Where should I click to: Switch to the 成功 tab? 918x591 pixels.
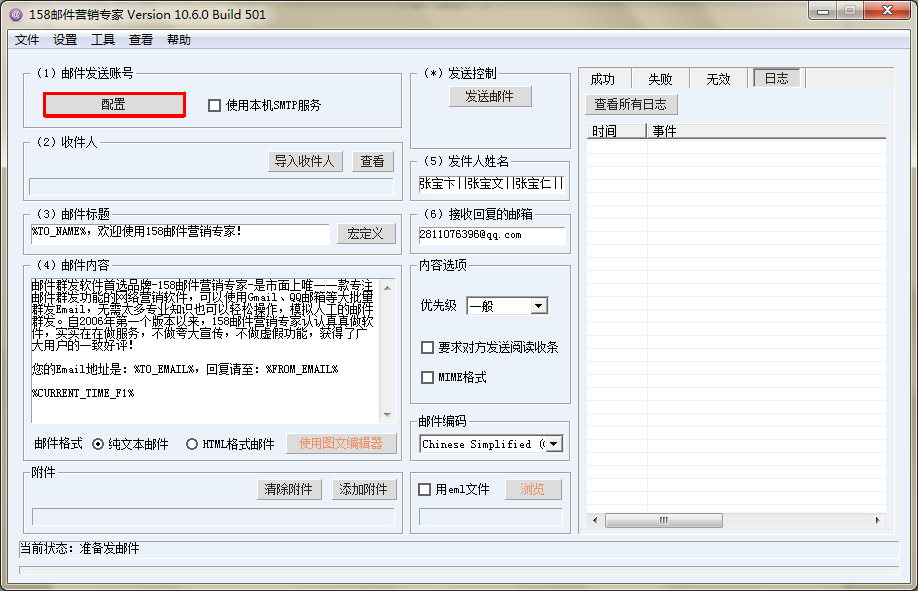point(604,79)
